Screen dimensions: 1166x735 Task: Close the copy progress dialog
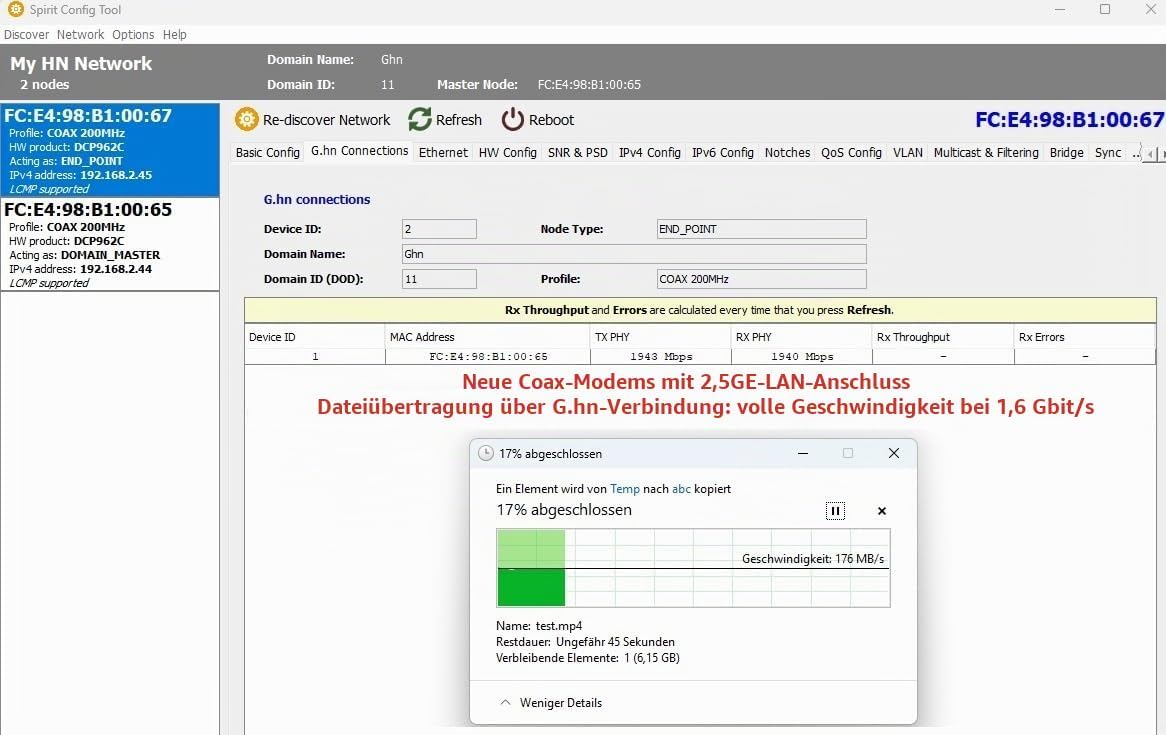(x=894, y=453)
